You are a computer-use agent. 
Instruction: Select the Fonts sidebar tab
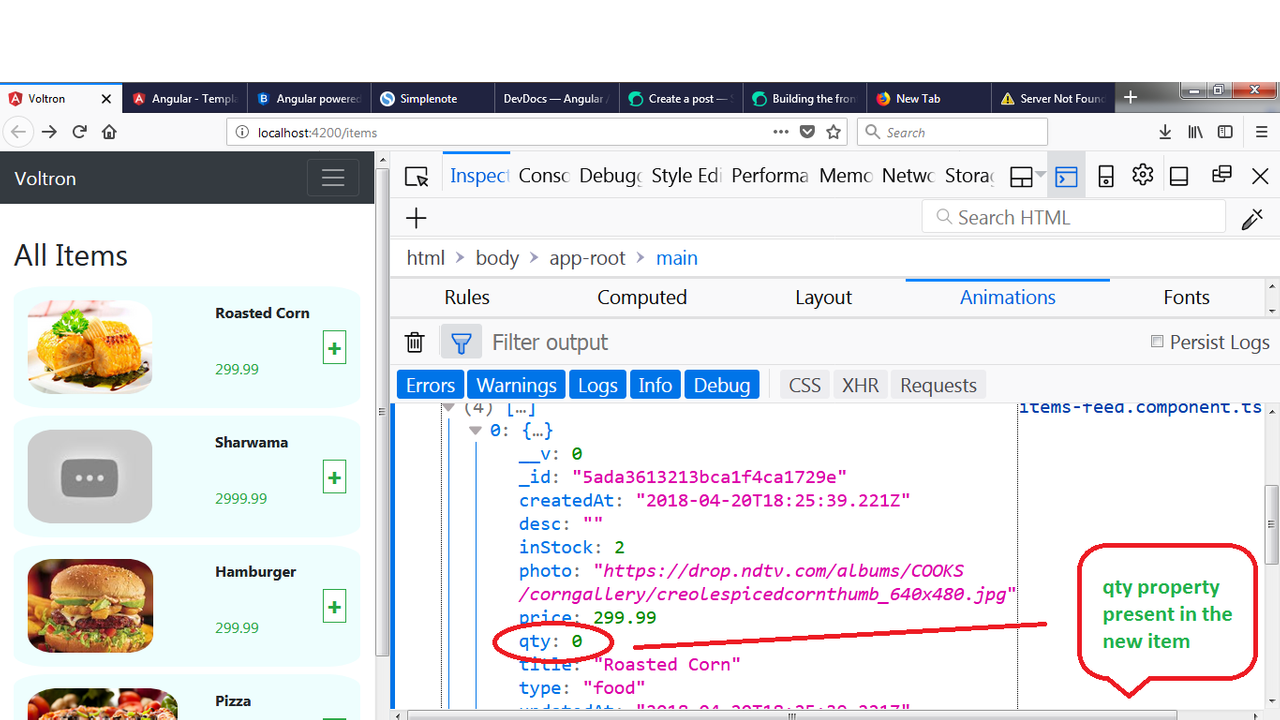(1186, 297)
